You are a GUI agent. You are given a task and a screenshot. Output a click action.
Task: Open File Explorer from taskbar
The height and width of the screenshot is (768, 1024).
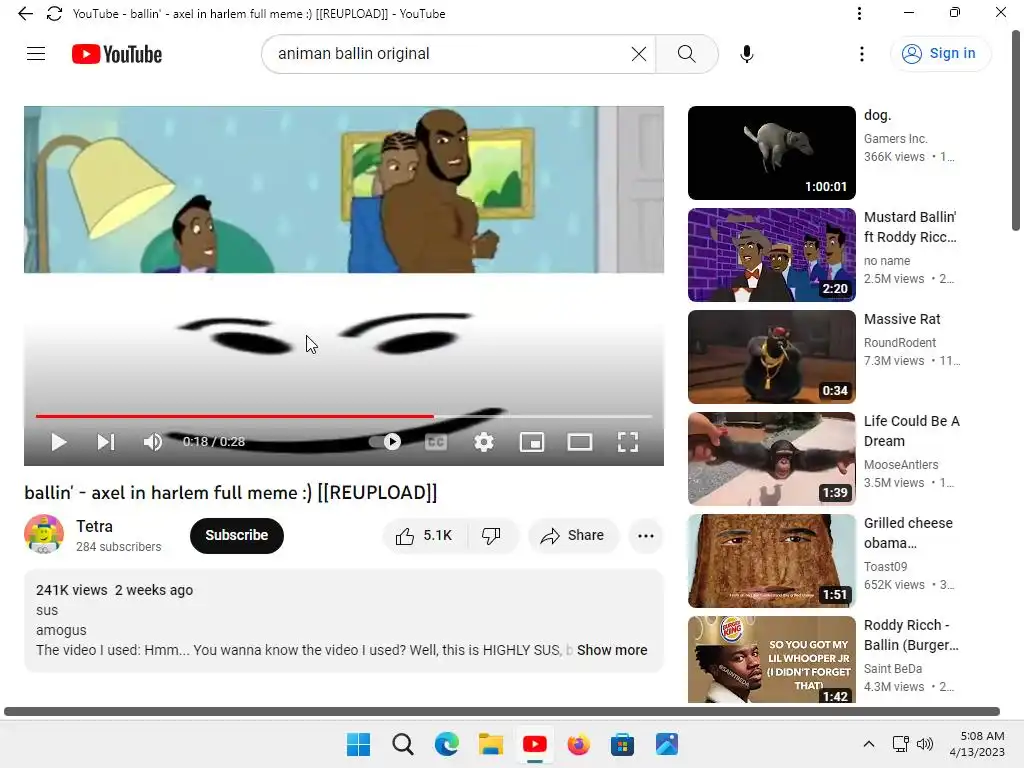pyautogui.click(x=490, y=744)
